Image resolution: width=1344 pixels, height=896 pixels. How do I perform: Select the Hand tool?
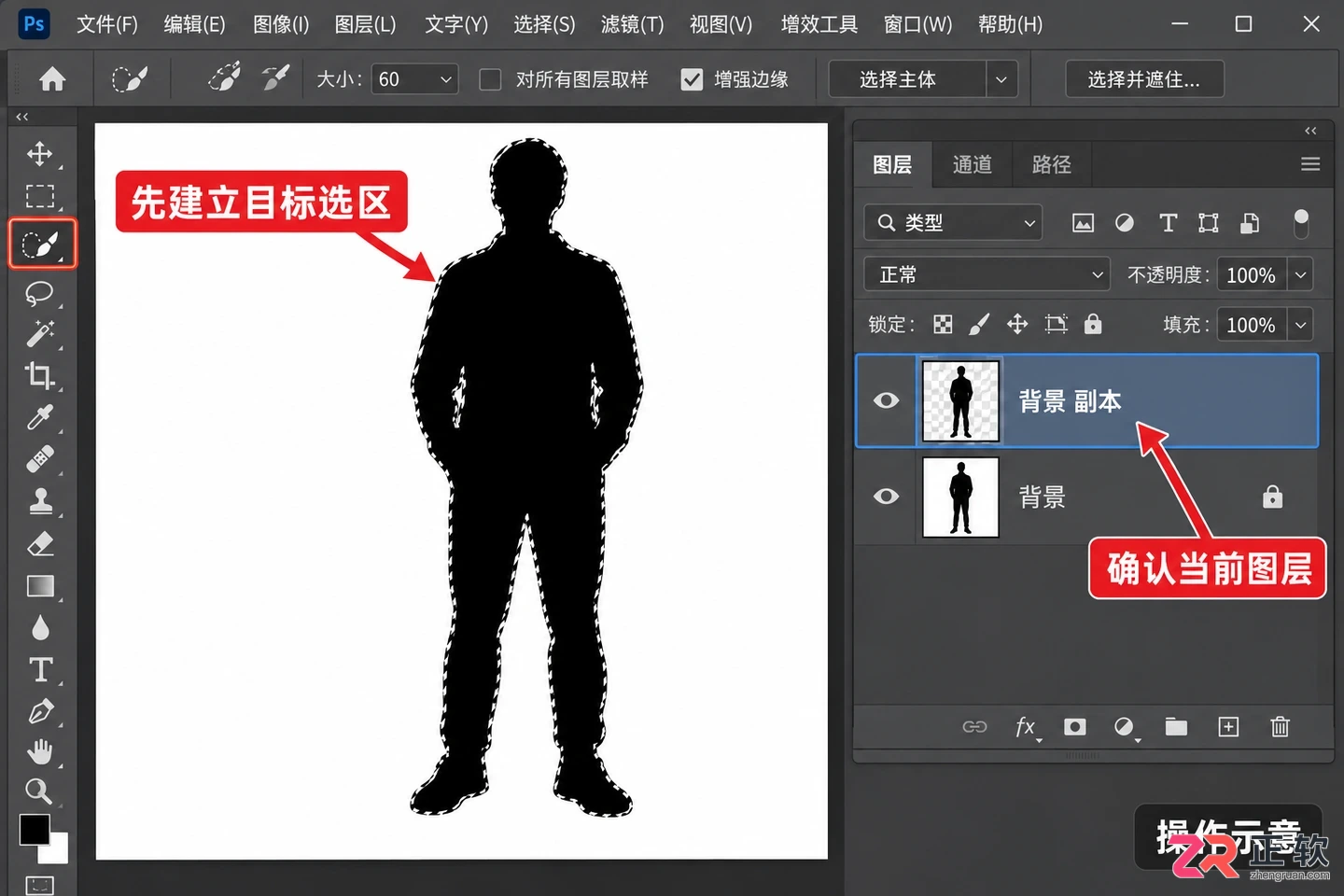click(x=39, y=752)
